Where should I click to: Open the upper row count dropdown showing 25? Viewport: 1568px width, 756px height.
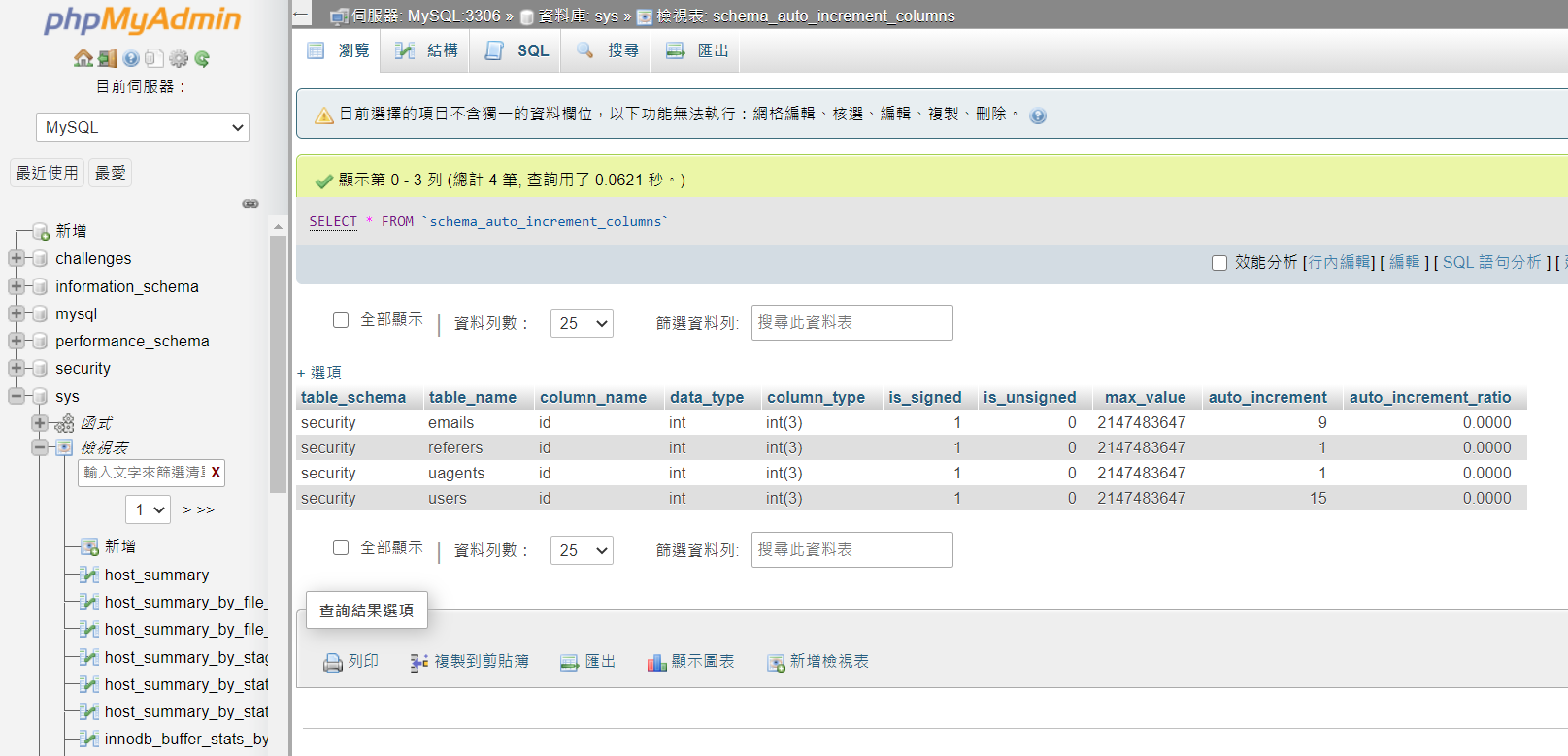tap(582, 323)
